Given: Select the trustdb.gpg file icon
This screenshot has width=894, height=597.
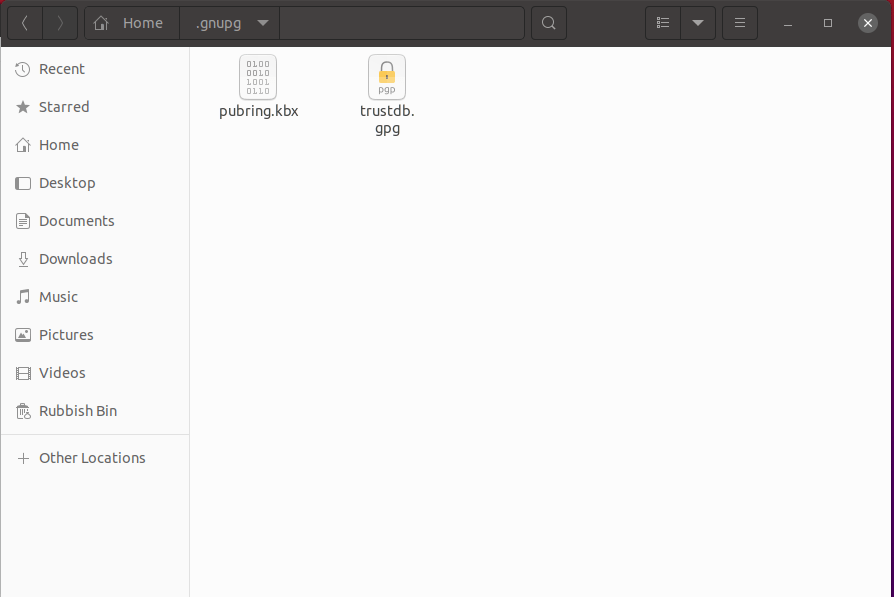Looking at the screenshot, I should click(x=387, y=77).
